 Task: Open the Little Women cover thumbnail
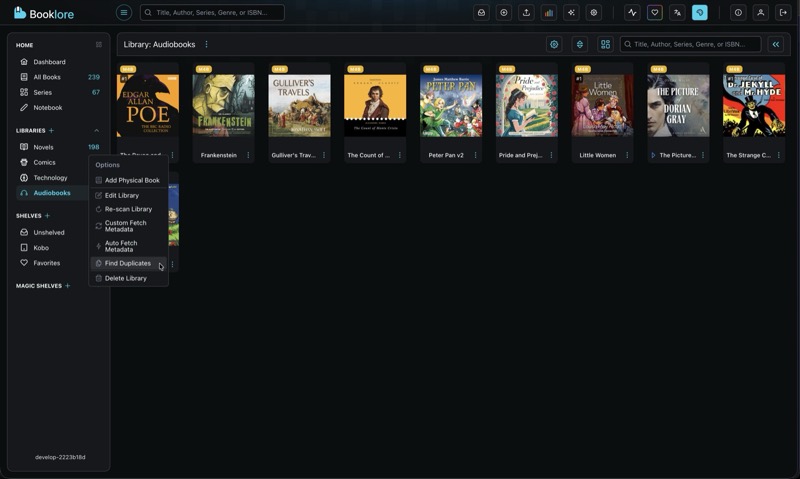(x=603, y=106)
